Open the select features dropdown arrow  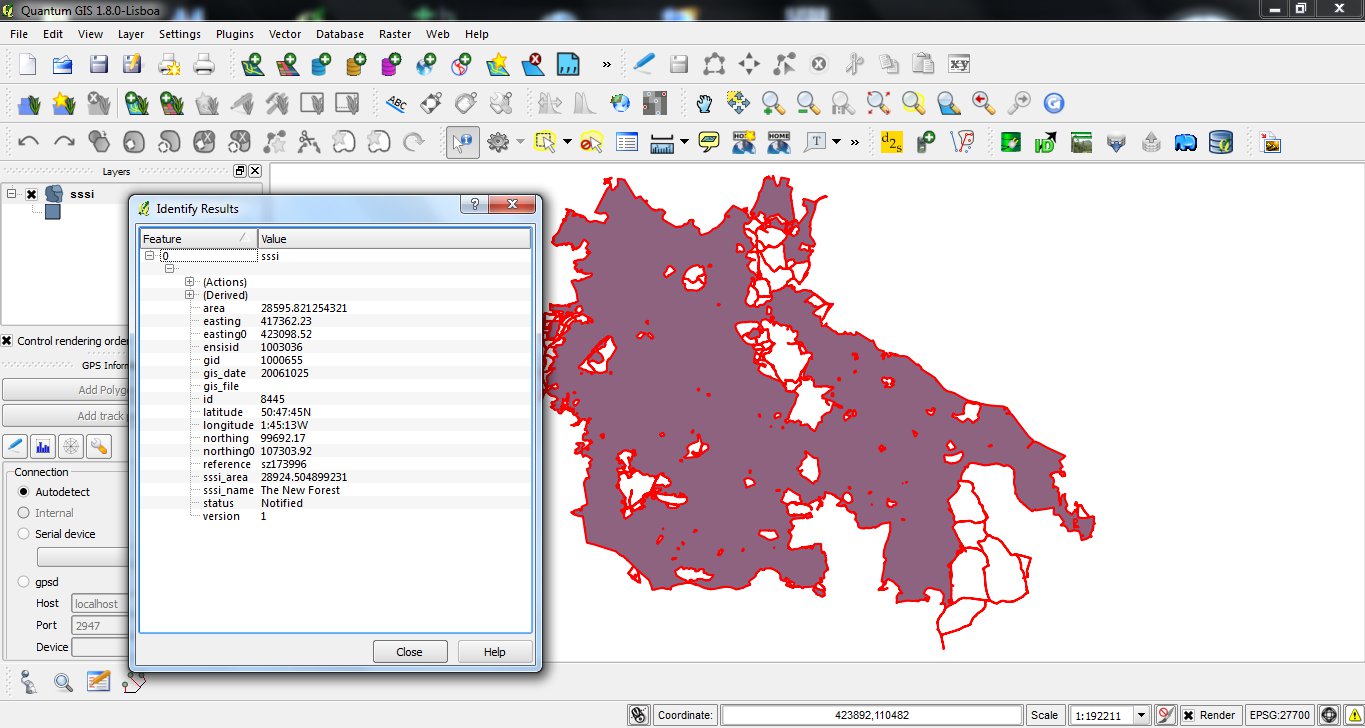point(567,142)
